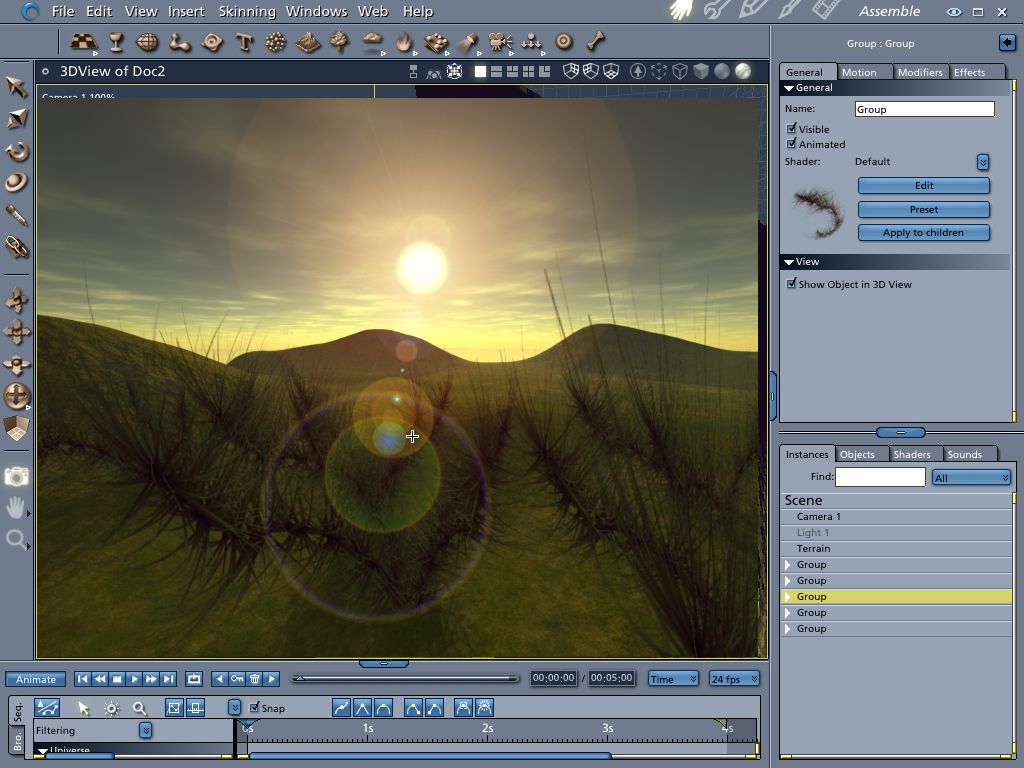The image size is (1024, 768).
Task: Select the Text tool in the top toolbar
Action: [x=244, y=42]
